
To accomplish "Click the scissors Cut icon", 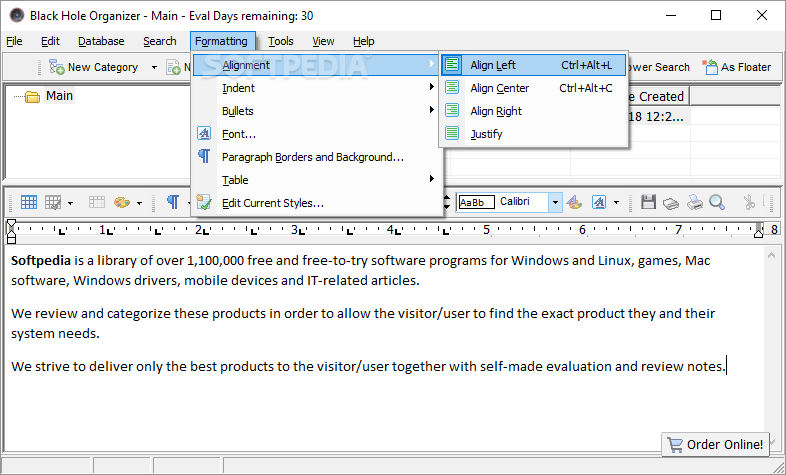I will coord(749,202).
